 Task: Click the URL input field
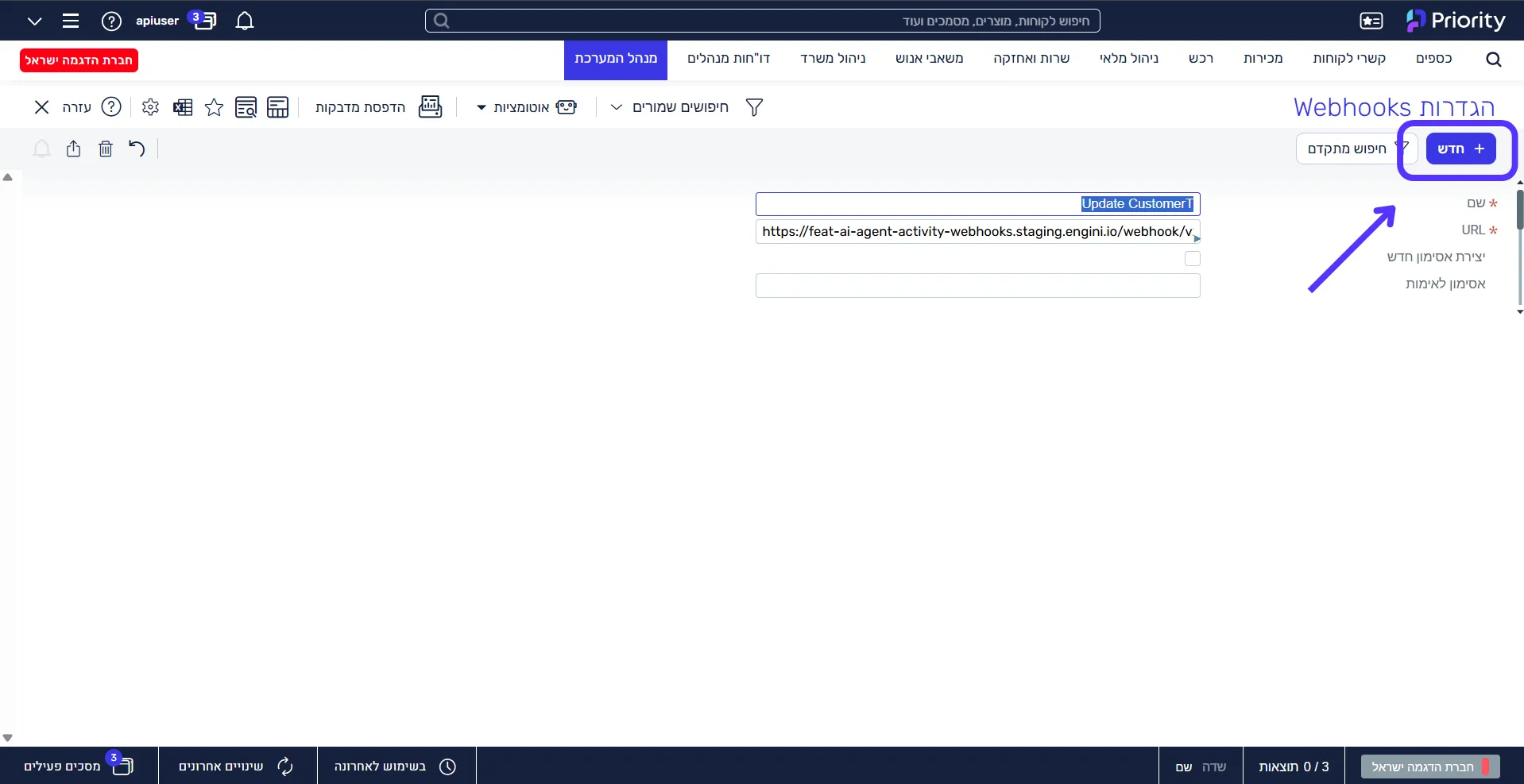(977, 231)
